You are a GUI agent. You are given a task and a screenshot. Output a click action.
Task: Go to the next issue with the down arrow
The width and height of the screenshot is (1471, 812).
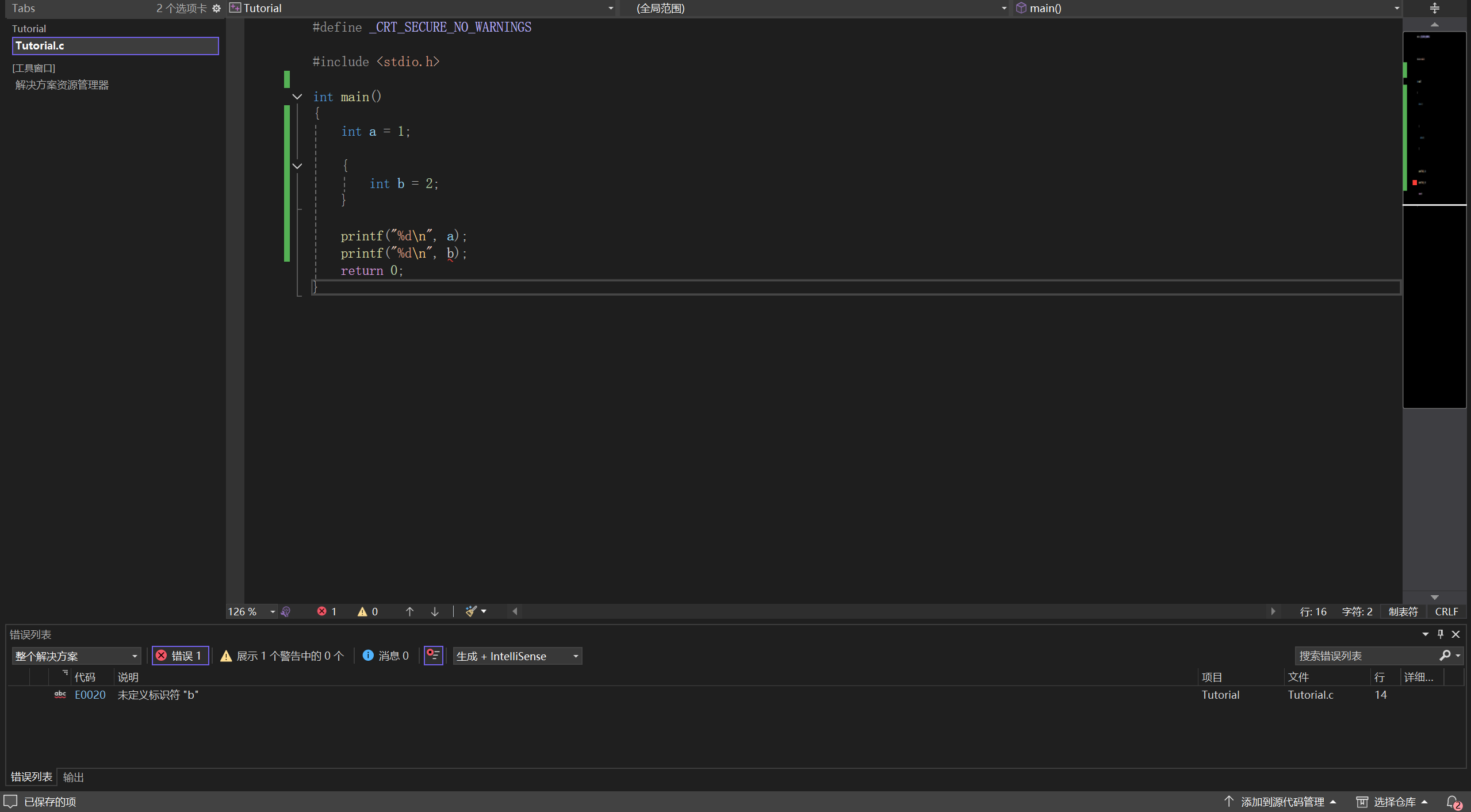coord(435,611)
